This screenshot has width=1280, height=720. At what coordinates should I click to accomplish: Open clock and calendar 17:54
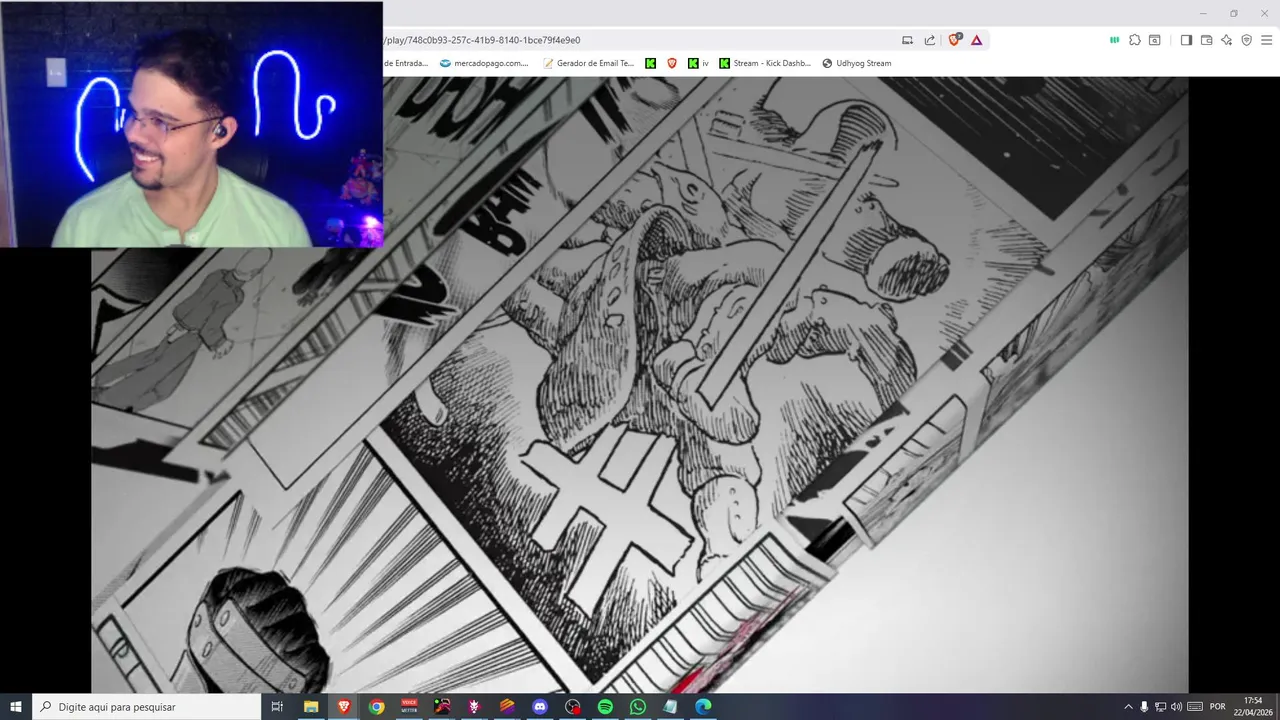point(1253,707)
